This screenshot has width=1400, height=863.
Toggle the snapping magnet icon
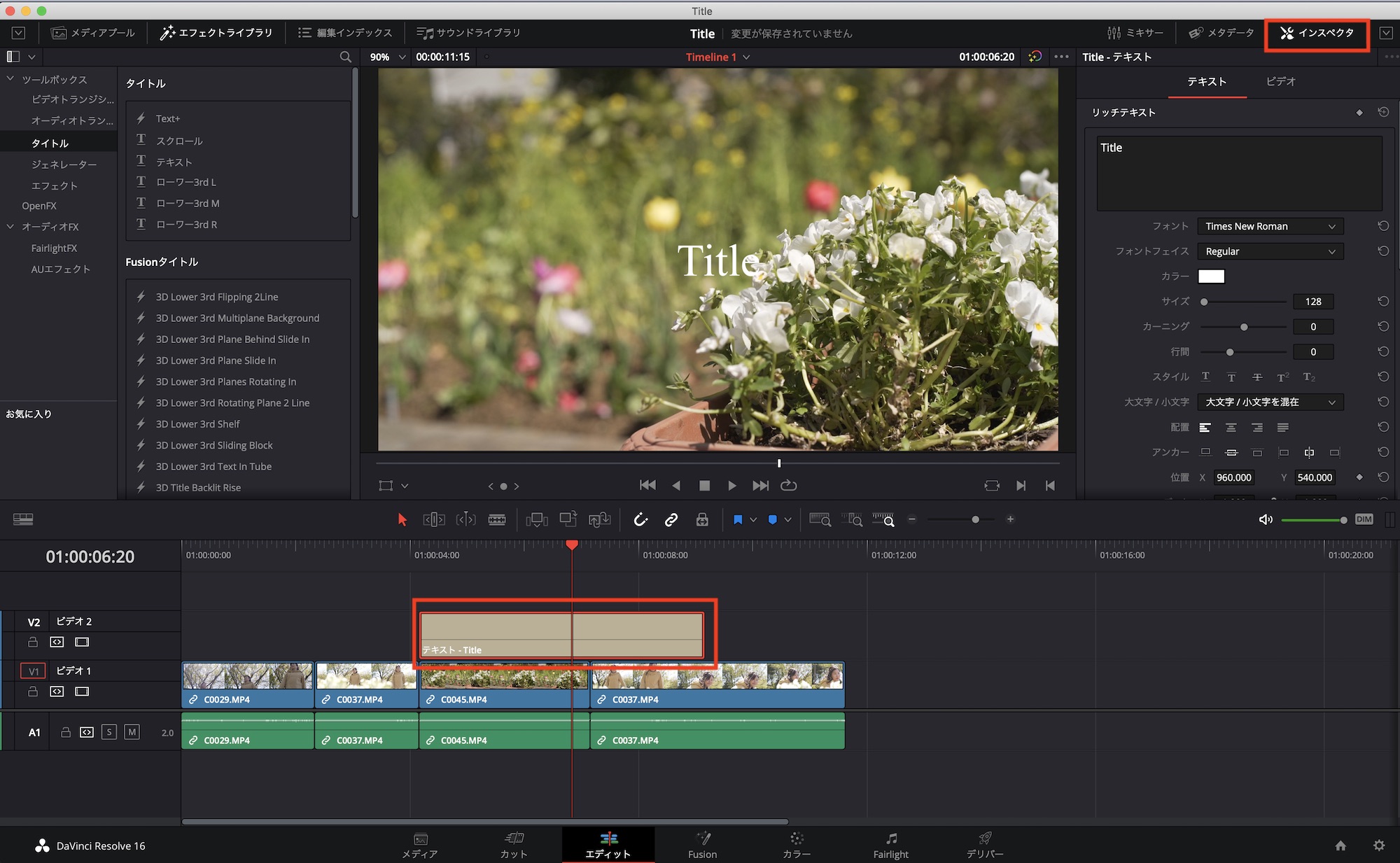click(x=640, y=519)
